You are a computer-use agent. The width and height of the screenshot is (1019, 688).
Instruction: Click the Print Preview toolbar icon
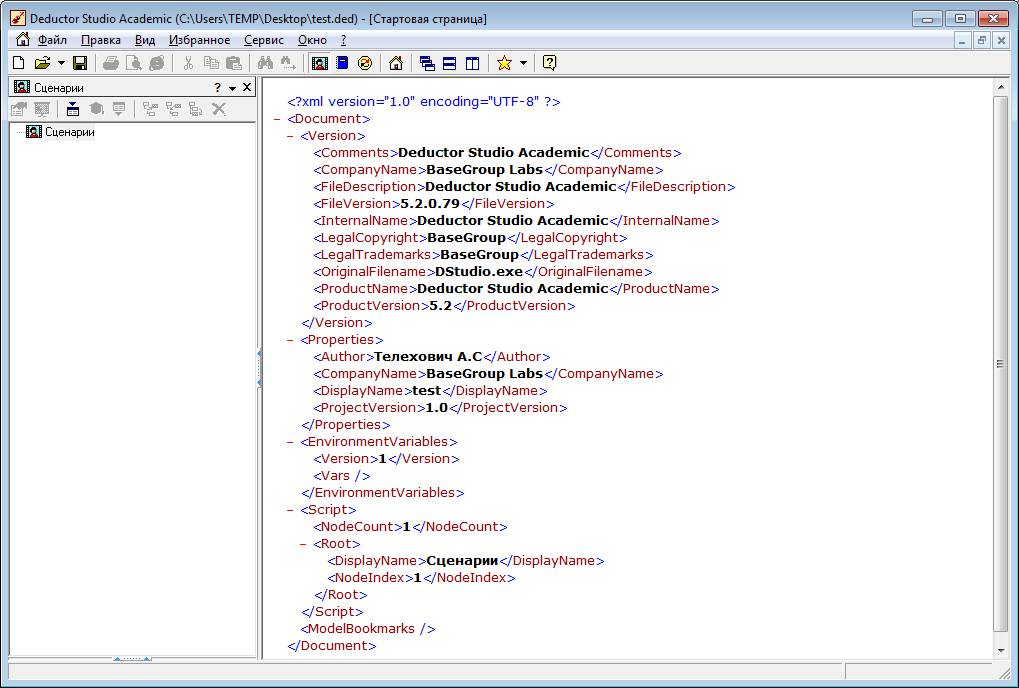coord(134,63)
